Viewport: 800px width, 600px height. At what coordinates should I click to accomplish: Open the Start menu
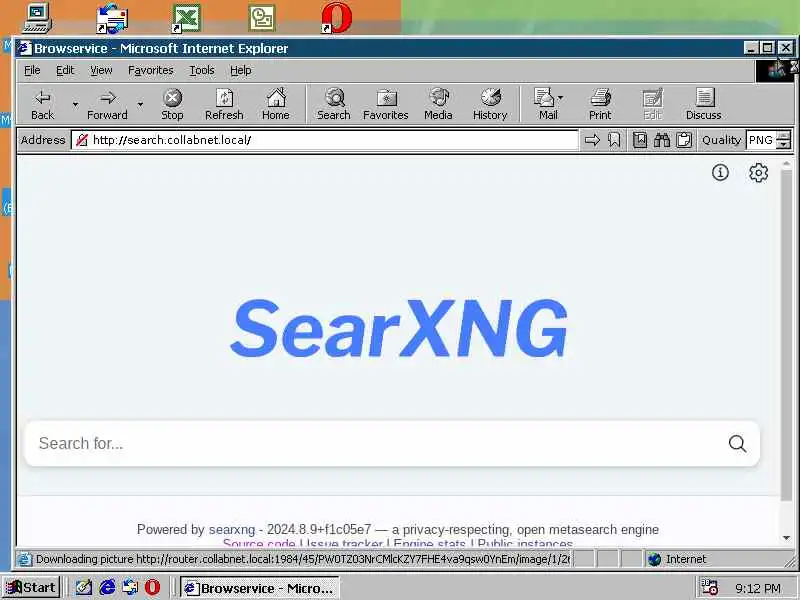tap(32, 588)
